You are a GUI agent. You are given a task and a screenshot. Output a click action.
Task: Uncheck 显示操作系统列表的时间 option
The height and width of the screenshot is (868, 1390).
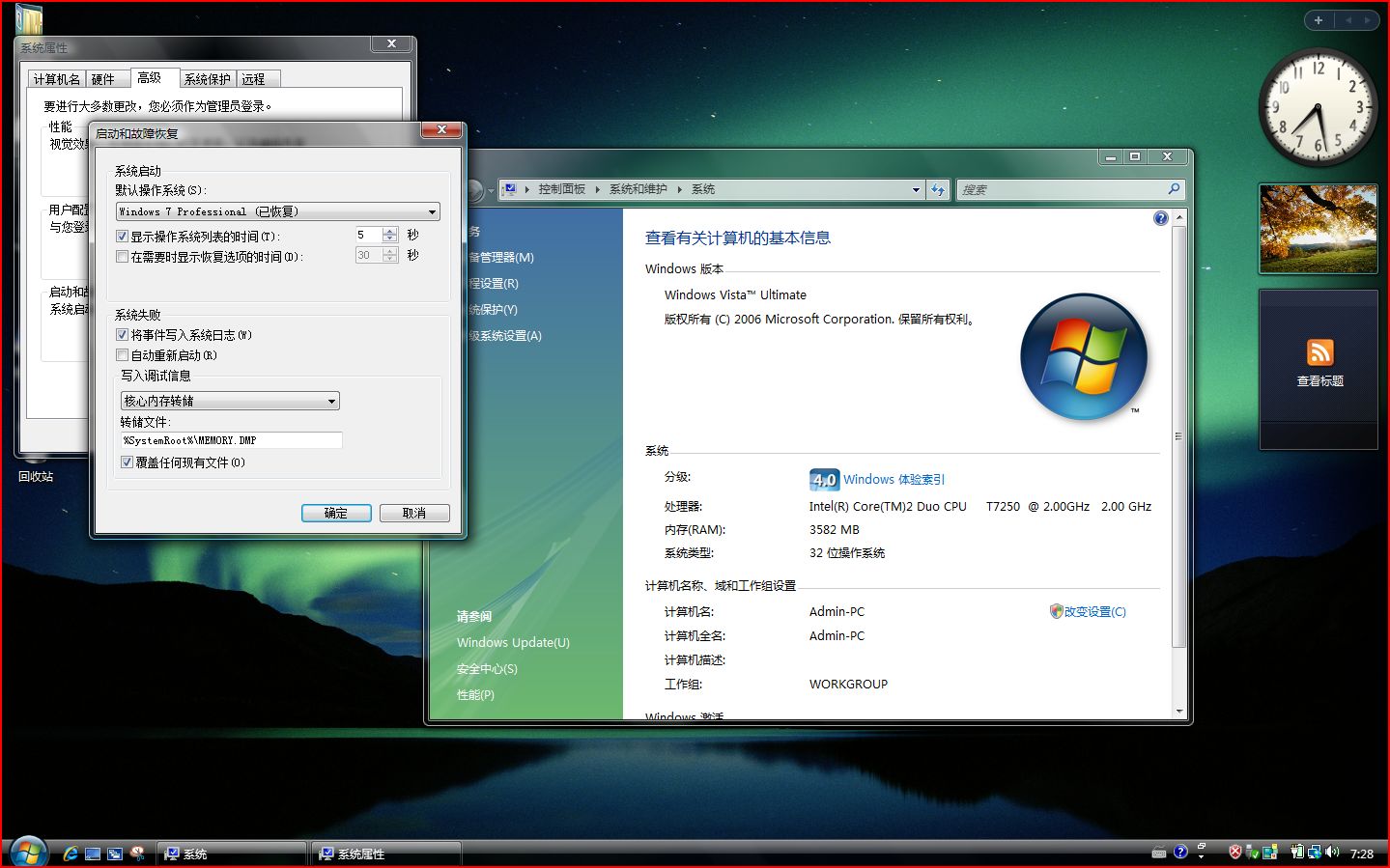122,235
